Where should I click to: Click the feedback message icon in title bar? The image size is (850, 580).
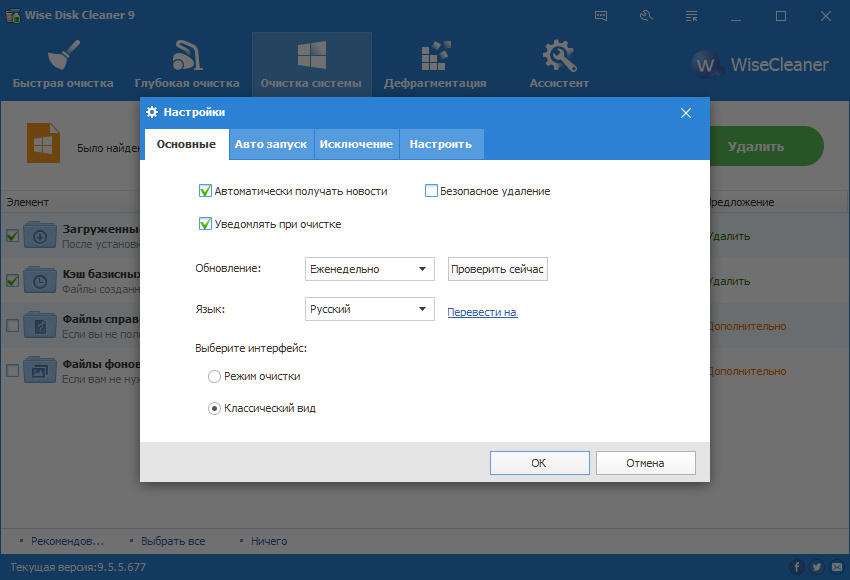click(x=601, y=16)
